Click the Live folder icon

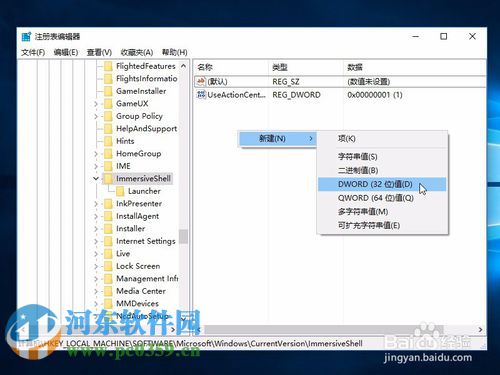click(108, 254)
